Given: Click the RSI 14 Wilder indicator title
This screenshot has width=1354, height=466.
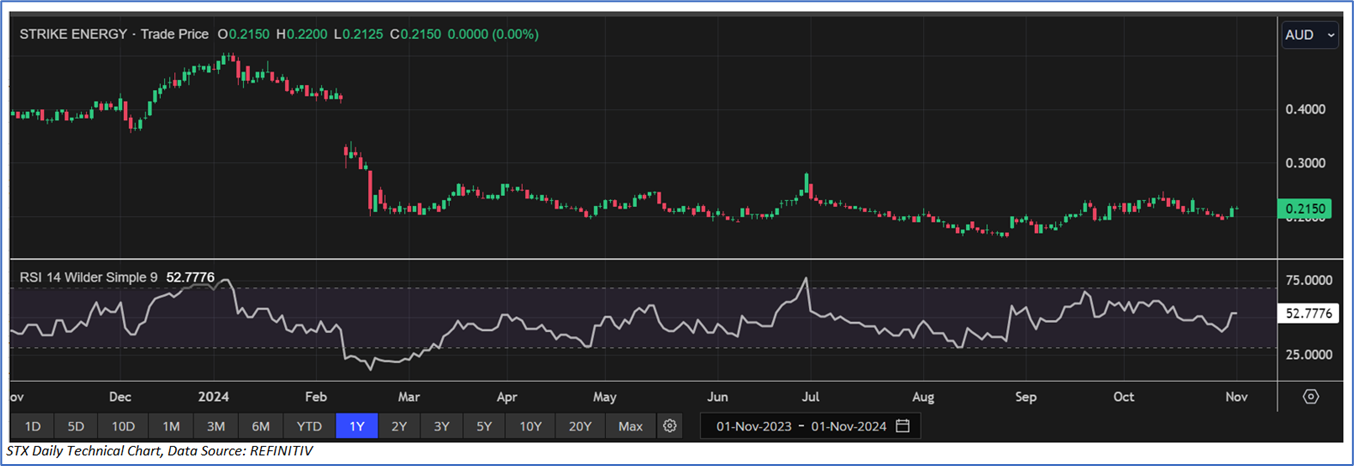Looking at the screenshot, I should [x=88, y=276].
